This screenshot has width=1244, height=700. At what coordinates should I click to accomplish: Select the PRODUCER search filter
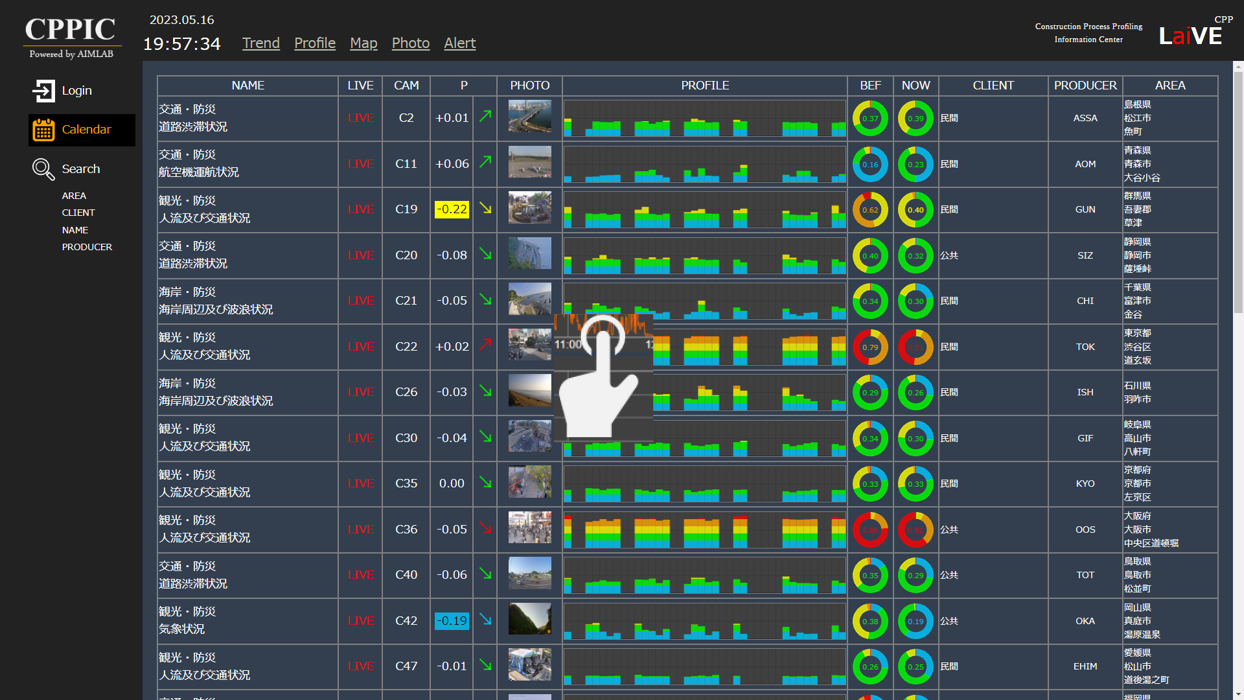pyautogui.click(x=87, y=247)
